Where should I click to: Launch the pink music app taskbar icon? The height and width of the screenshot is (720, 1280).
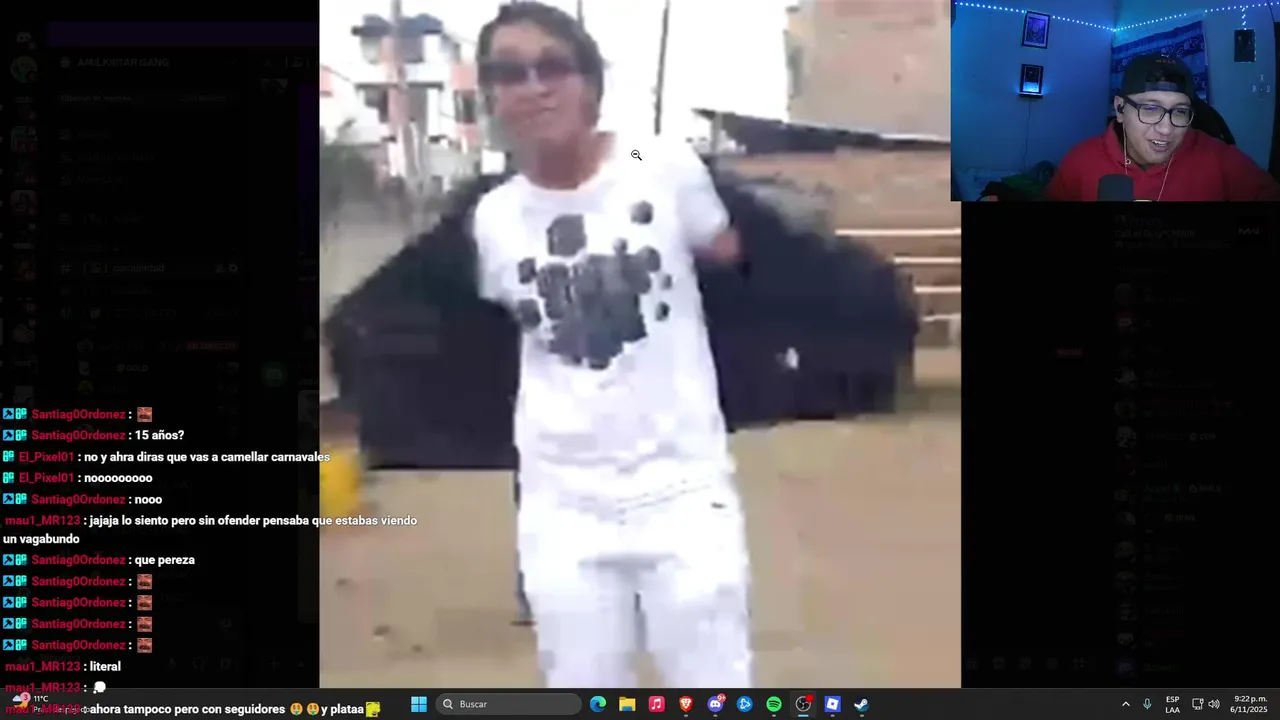tap(656, 704)
